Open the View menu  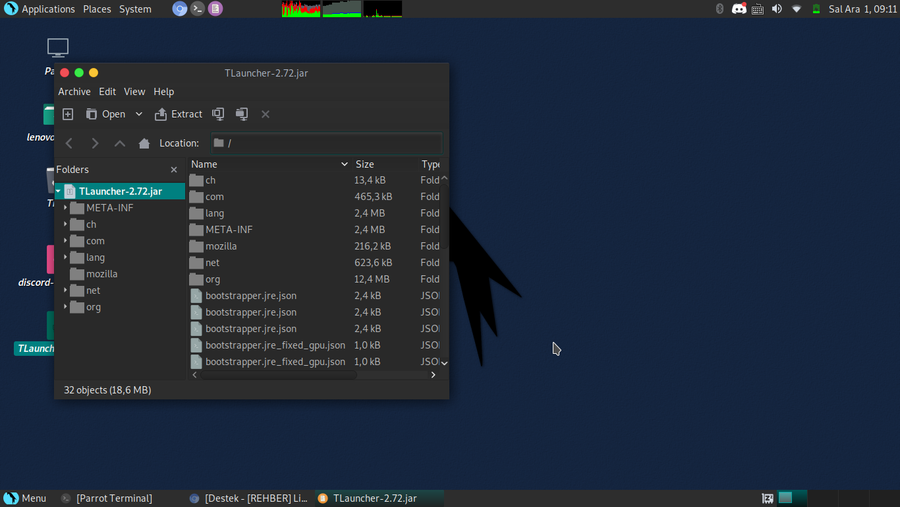coord(134,92)
